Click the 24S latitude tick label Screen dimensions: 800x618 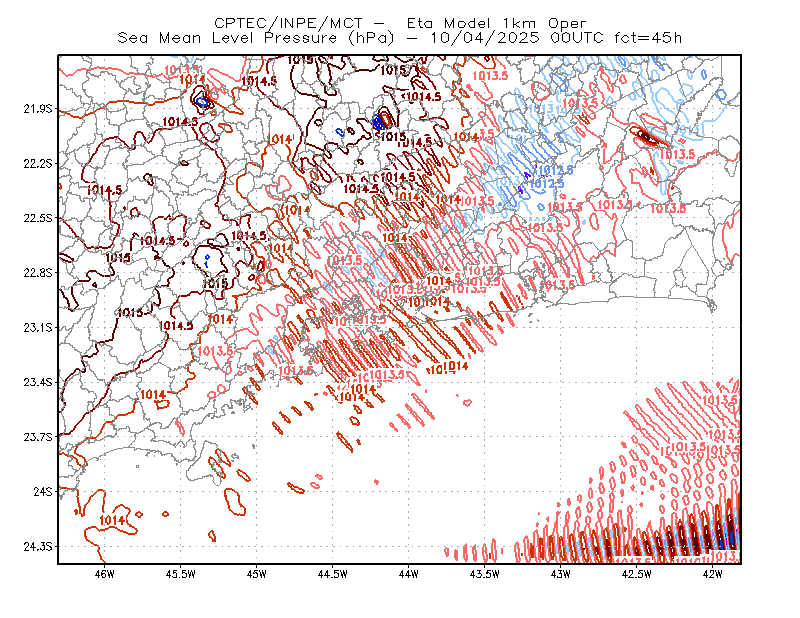(42, 491)
